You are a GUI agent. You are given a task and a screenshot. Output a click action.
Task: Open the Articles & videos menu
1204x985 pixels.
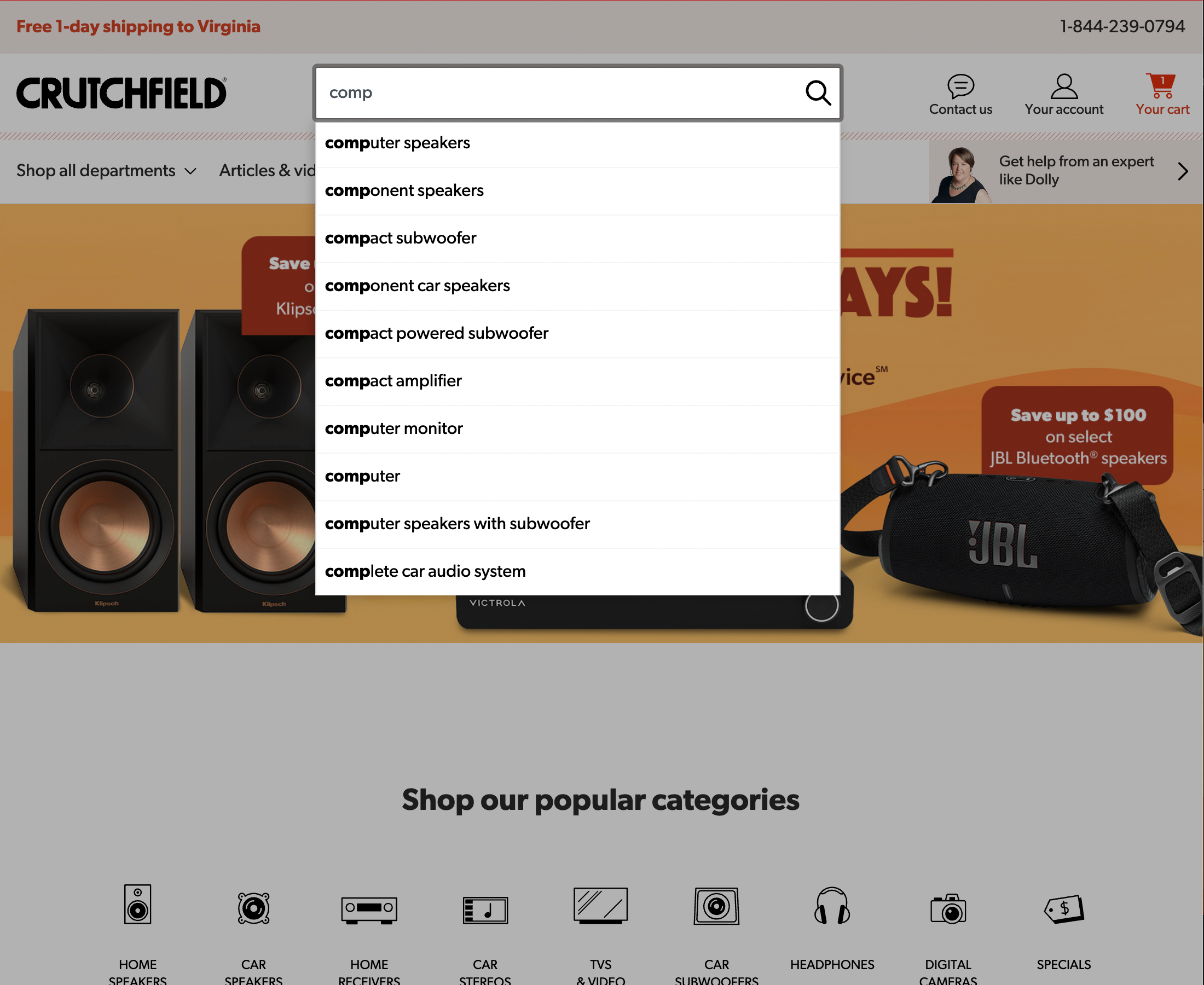pos(267,171)
